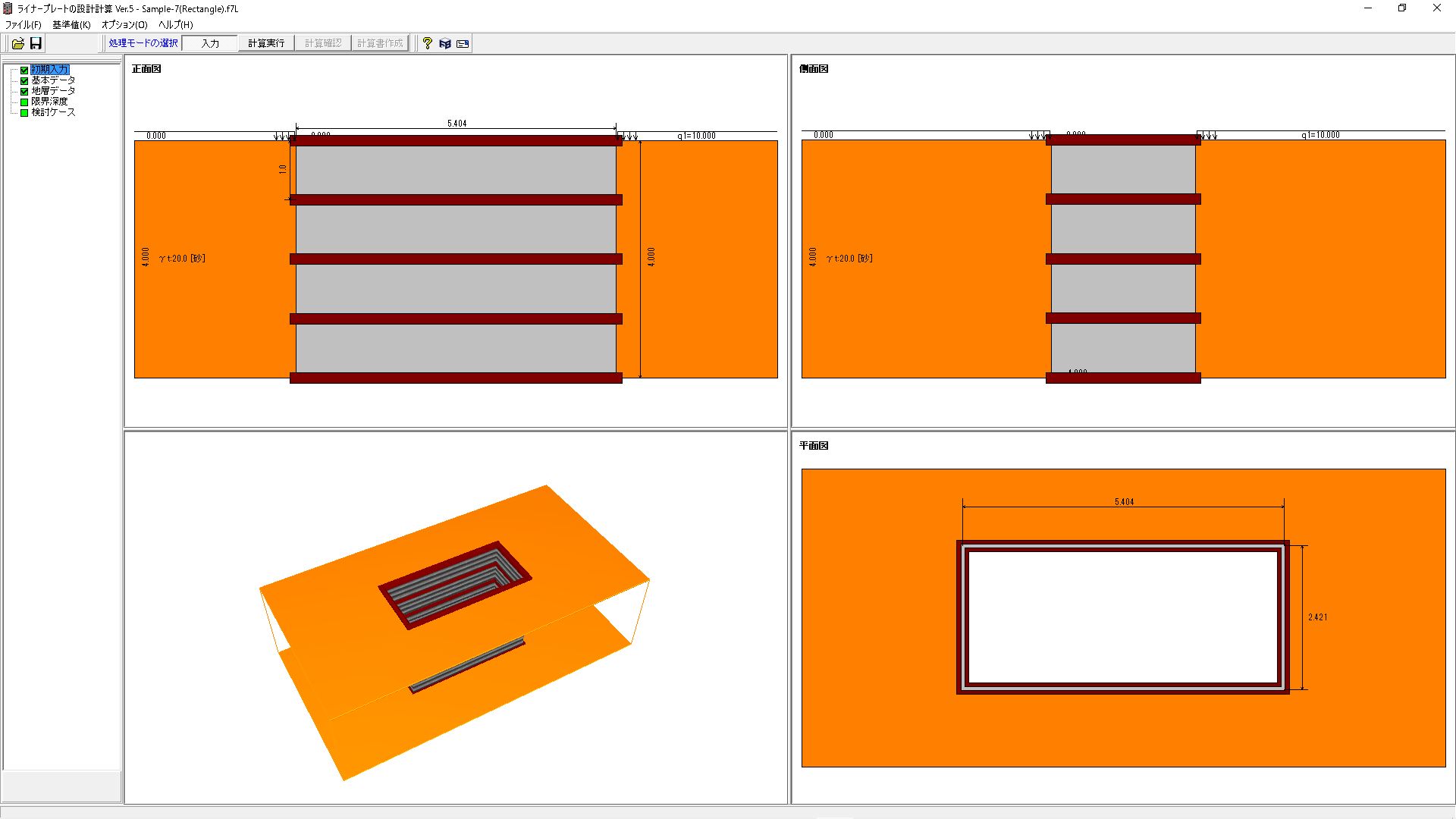This screenshot has width=1456, height=819.
Task: Toggle the checked box beside 地層データ
Action: (24, 91)
